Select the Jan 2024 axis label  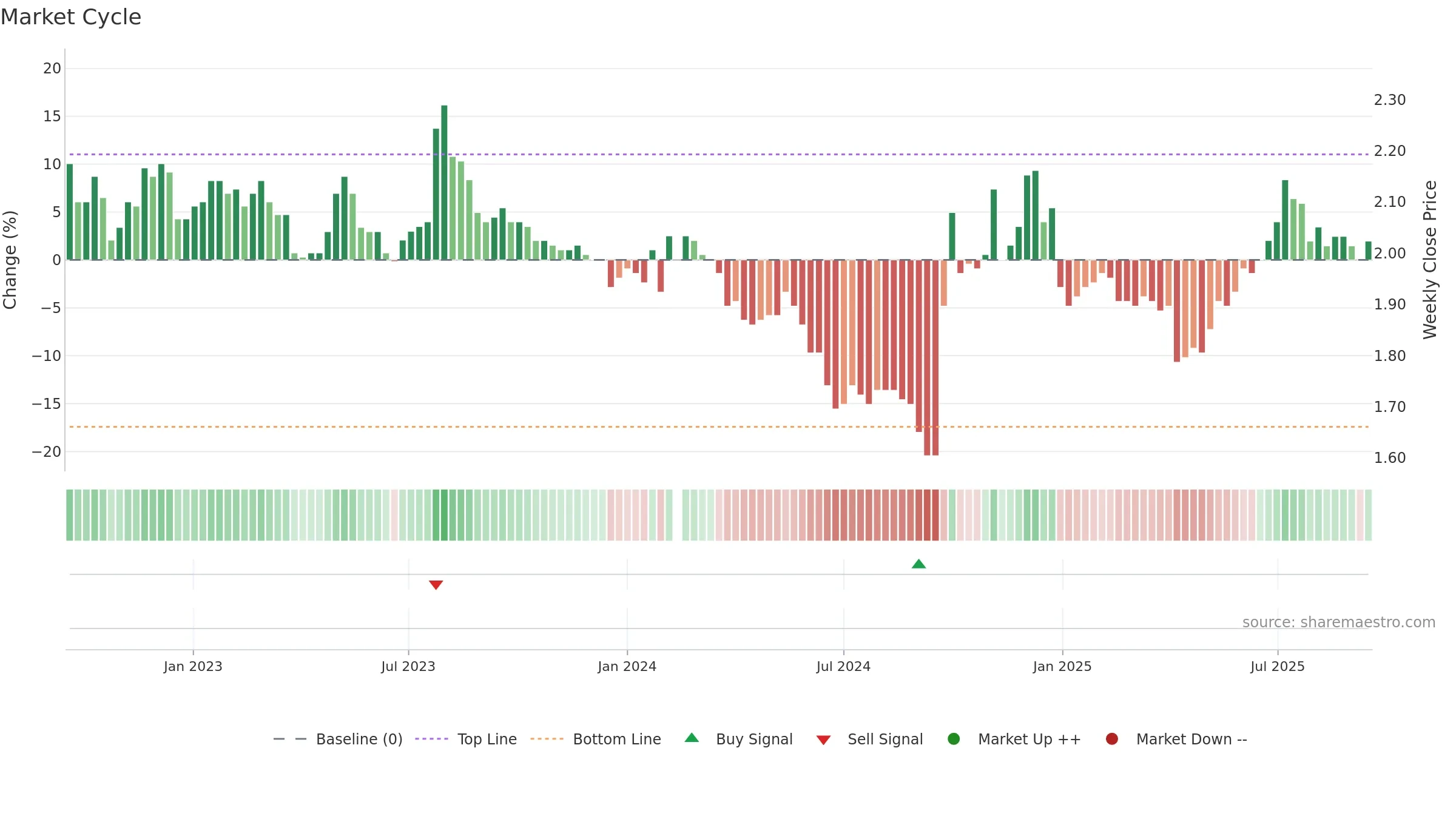coord(627,666)
